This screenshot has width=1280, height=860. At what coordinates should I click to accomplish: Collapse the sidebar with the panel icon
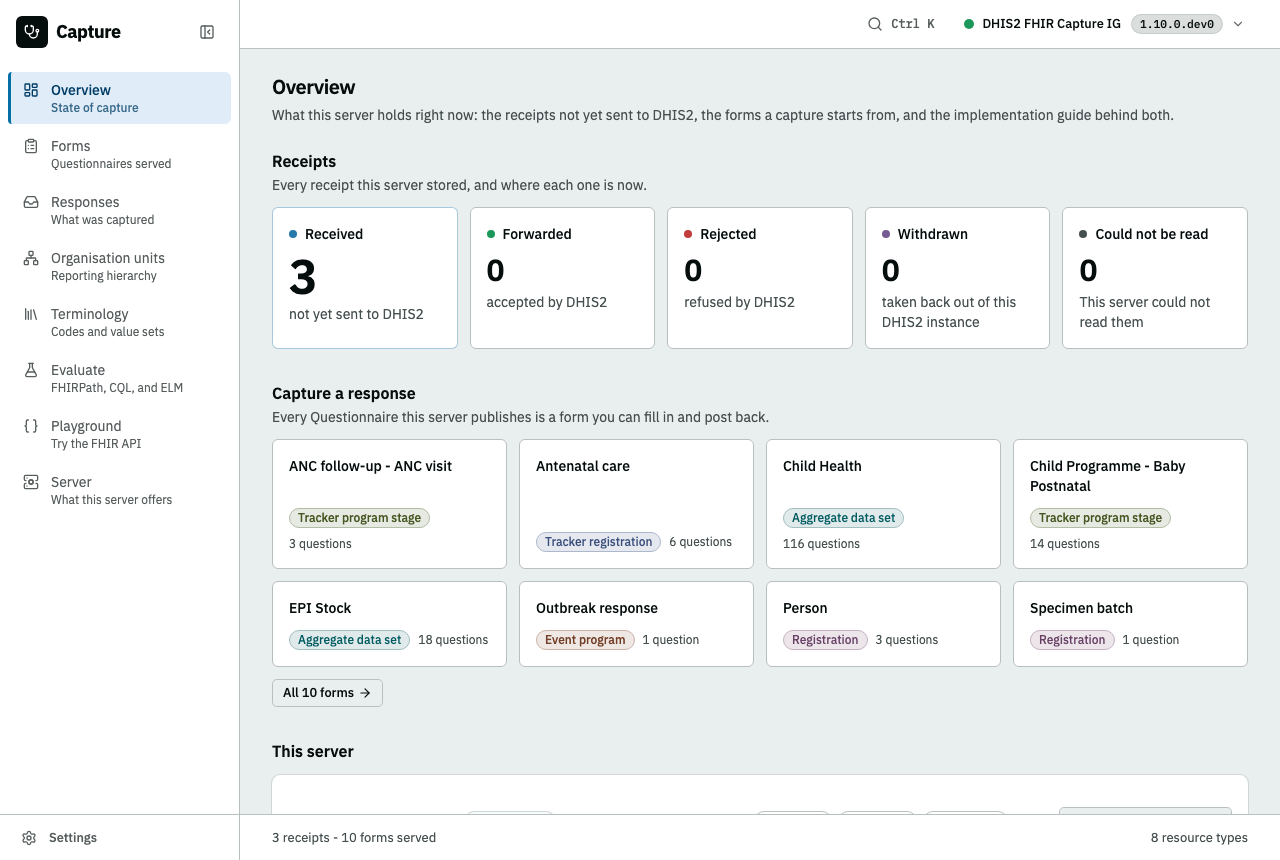(x=207, y=32)
